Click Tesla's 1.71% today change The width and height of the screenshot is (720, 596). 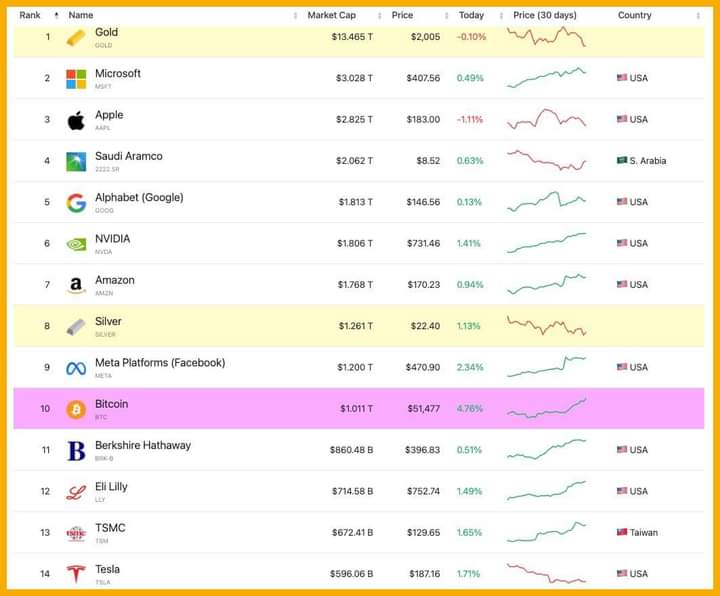tap(468, 574)
